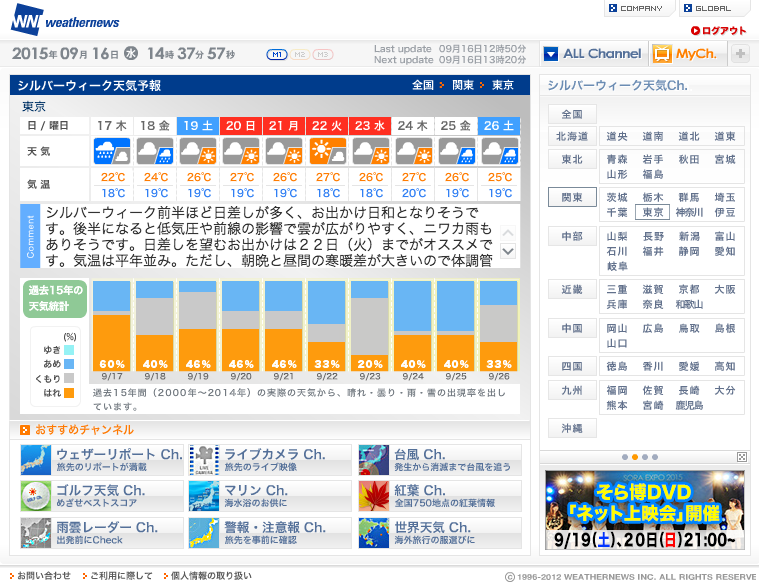Click the ログアウト logout link

click(x=718, y=31)
